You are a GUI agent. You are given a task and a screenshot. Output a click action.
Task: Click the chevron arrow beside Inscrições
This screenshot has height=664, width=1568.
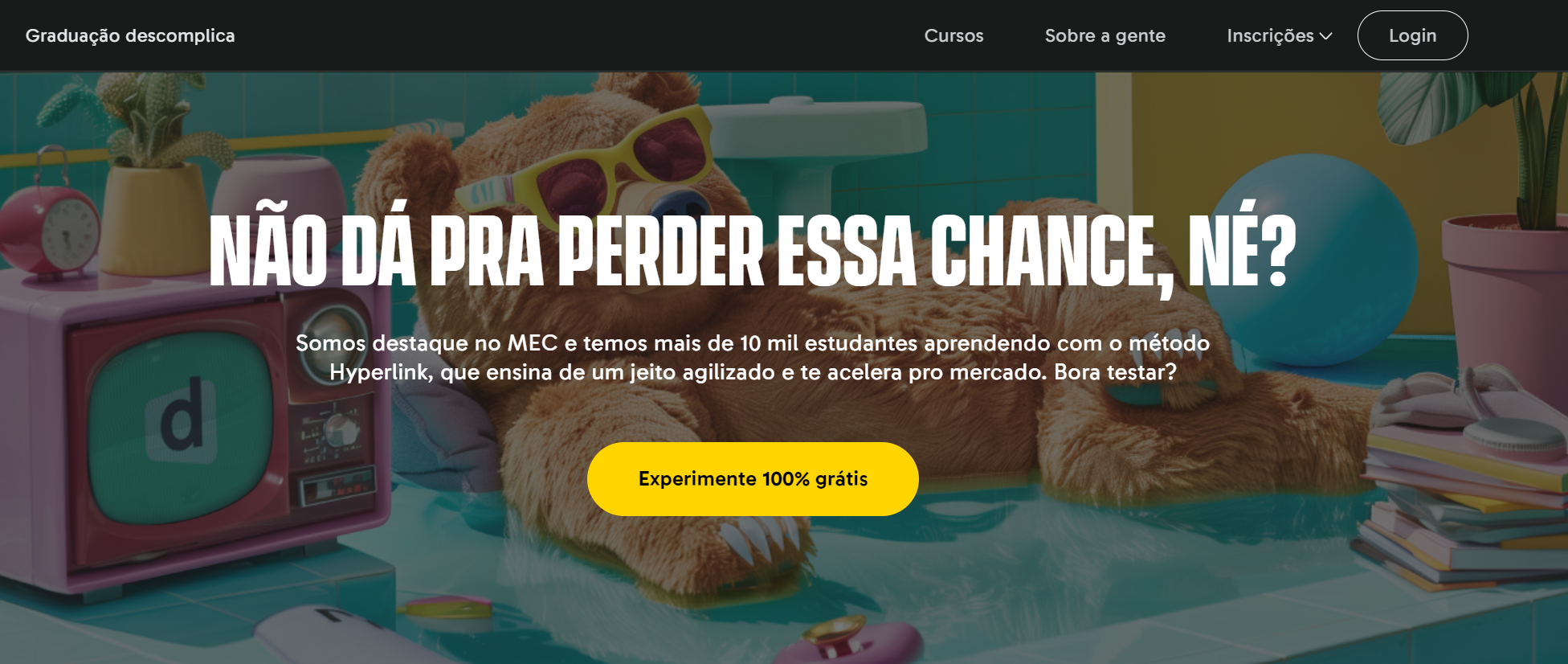click(x=1326, y=36)
